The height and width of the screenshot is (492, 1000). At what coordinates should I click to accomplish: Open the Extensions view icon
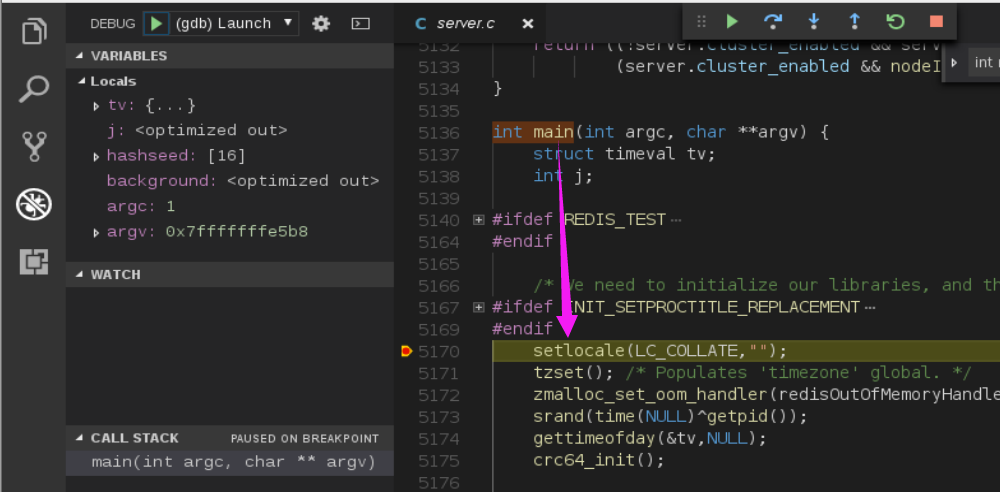click(x=34, y=262)
